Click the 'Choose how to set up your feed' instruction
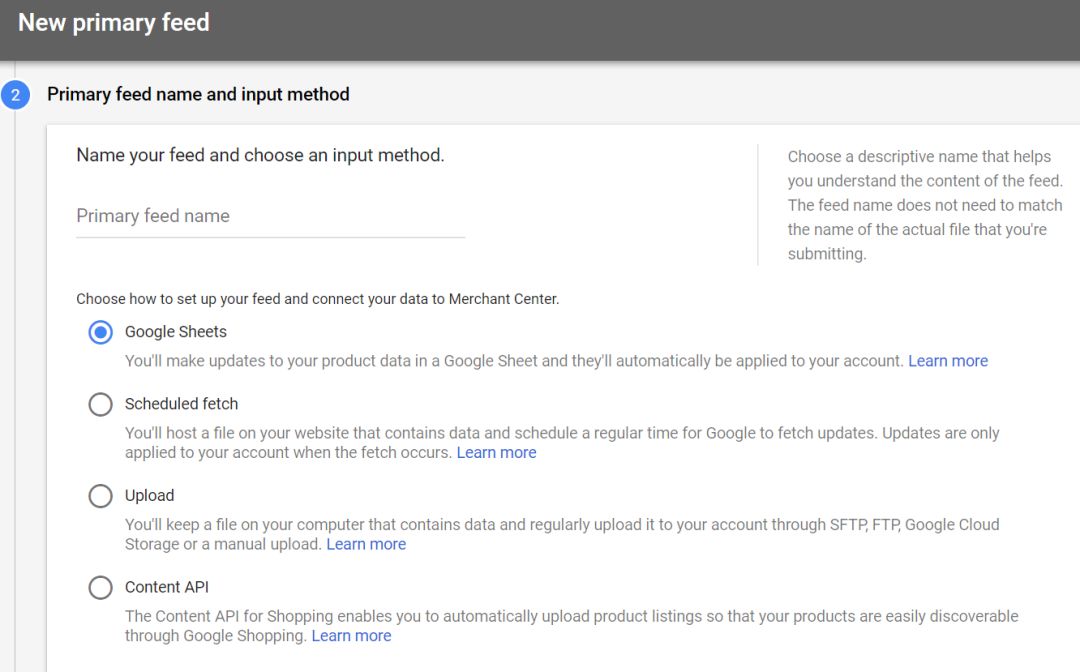The image size is (1080, 672). click(x=317, y=299)
